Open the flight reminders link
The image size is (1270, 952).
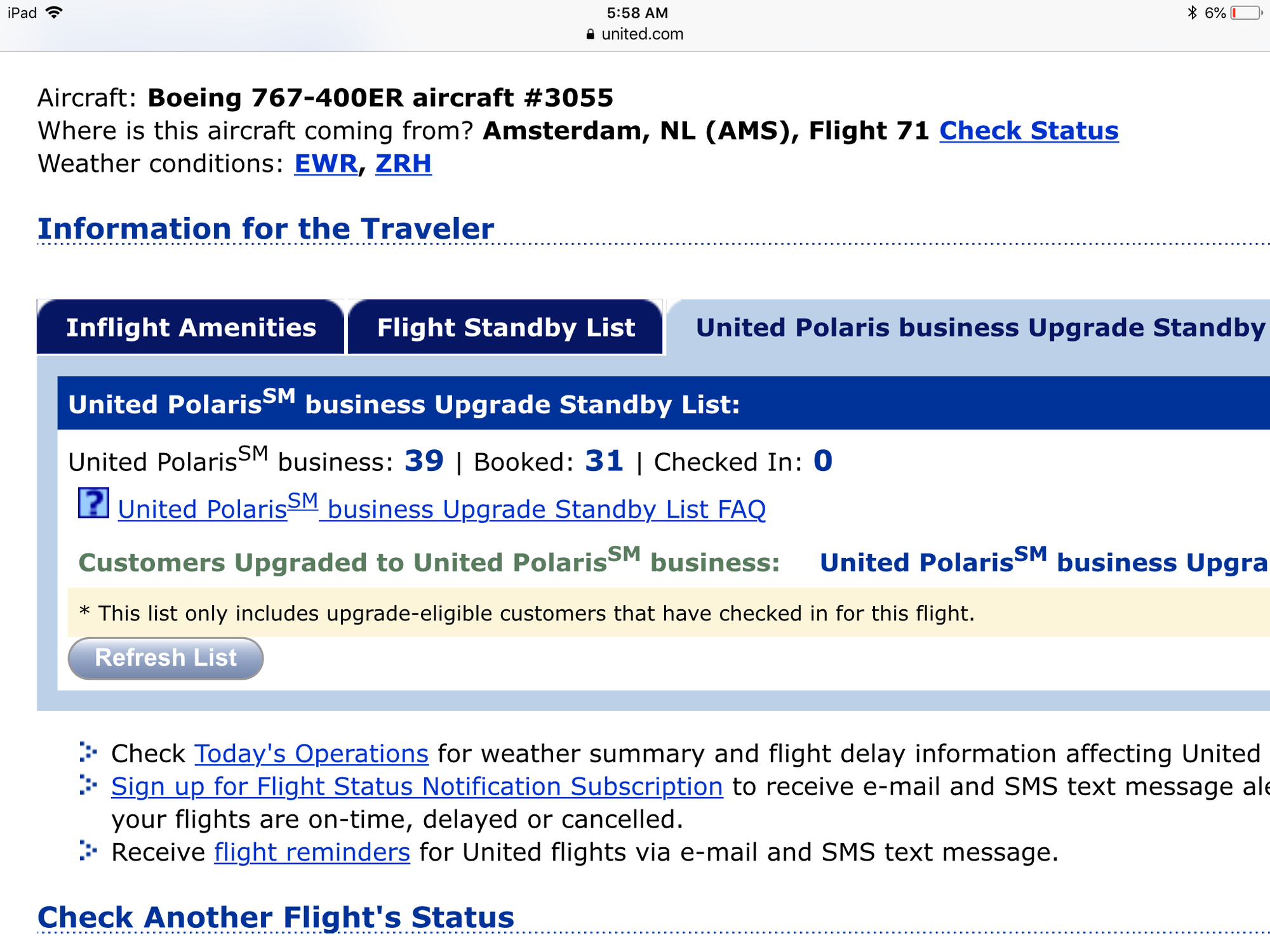[312, 852]
